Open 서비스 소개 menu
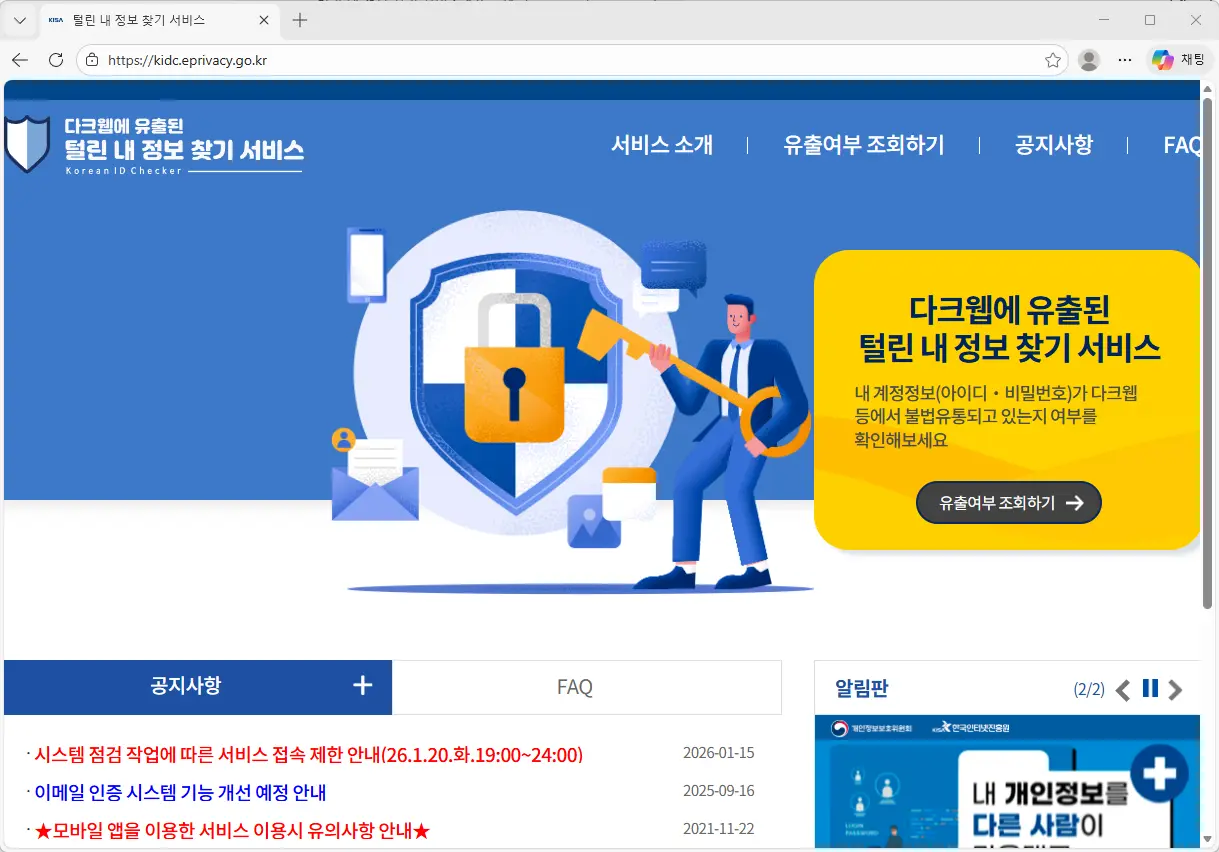Screen dimensions: 1219x852 click(662, 145)
